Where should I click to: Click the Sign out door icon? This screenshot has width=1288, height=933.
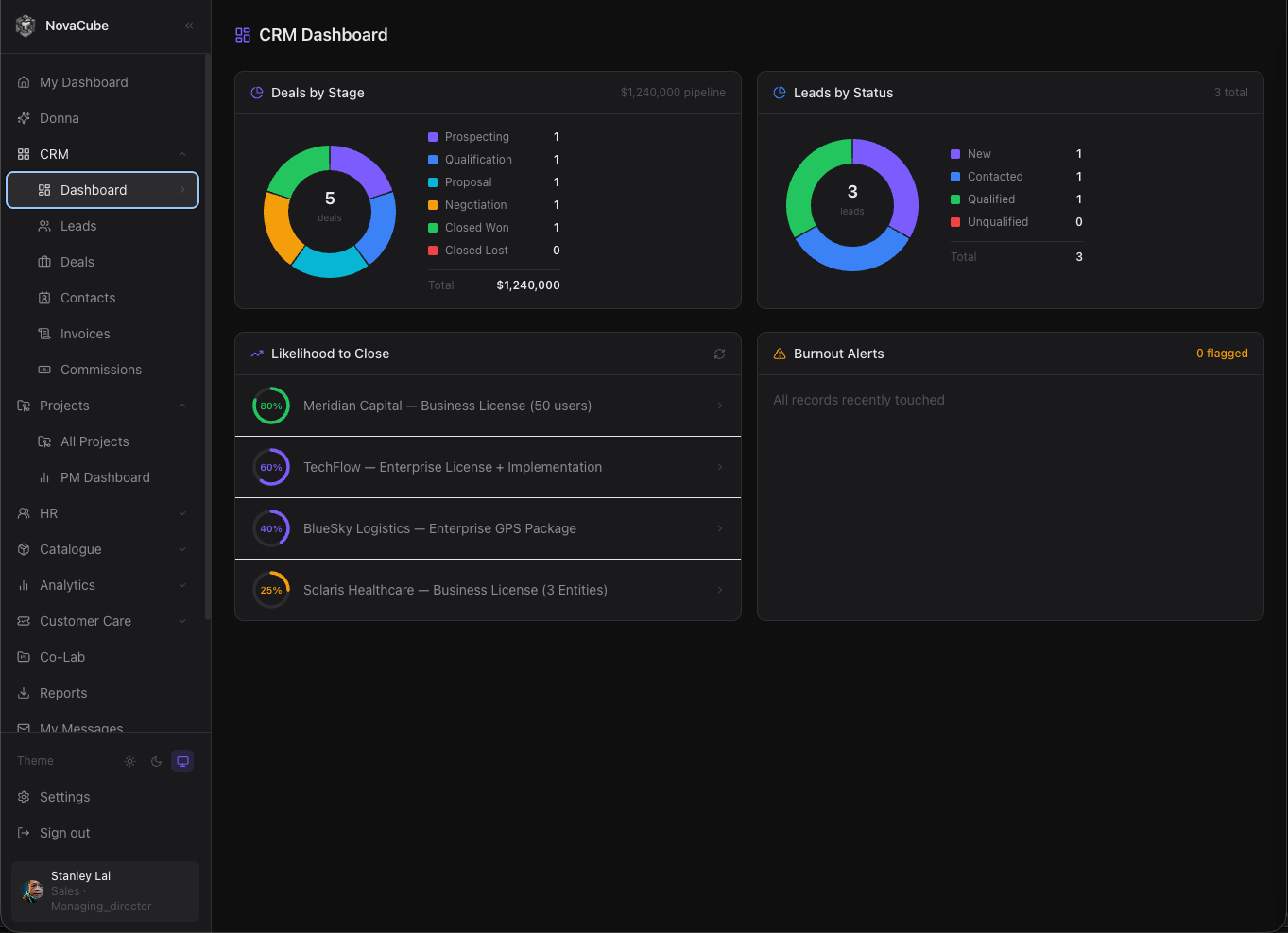pos(24,833)
